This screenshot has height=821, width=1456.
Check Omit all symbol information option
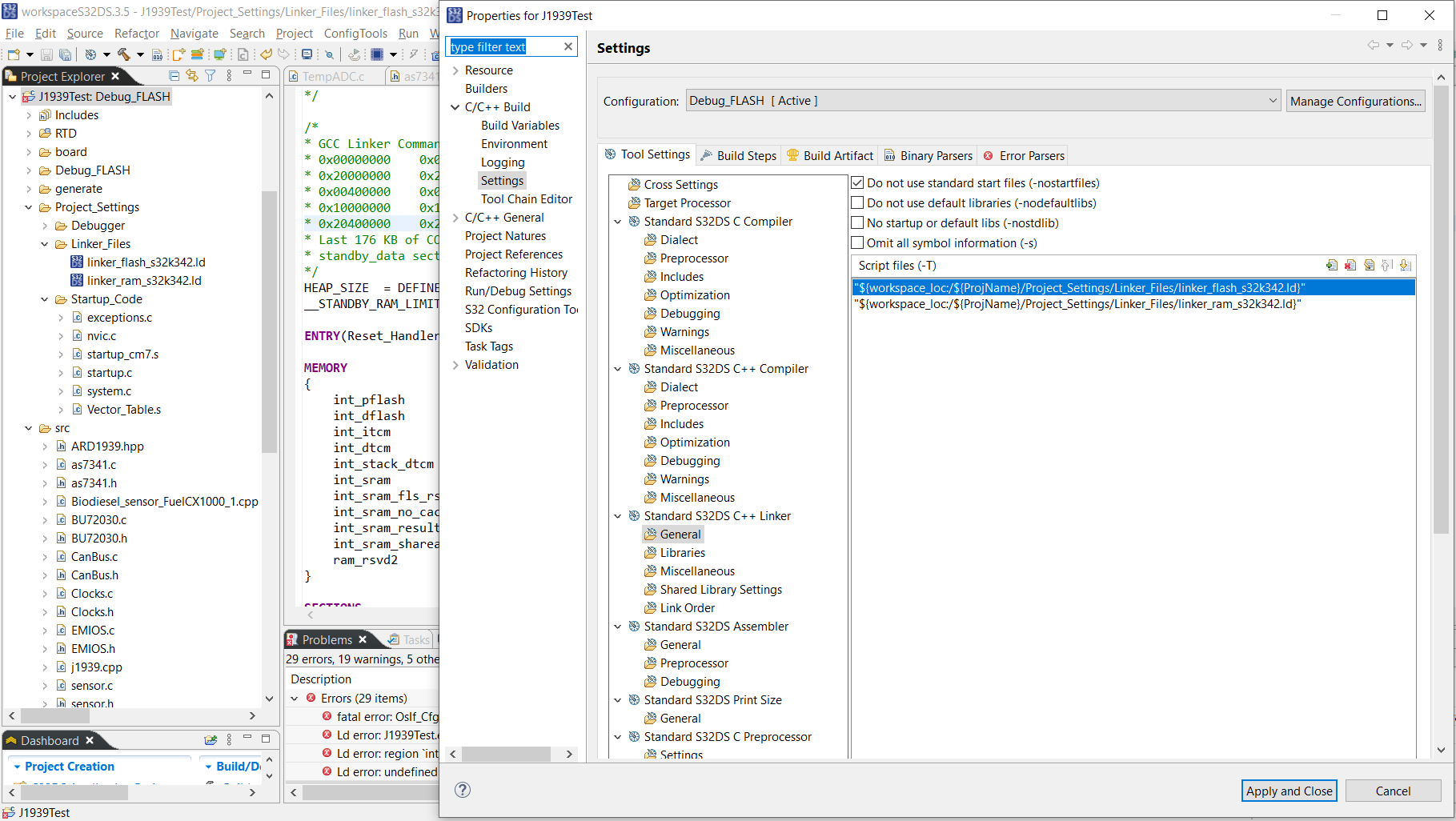tap(857, 243)
